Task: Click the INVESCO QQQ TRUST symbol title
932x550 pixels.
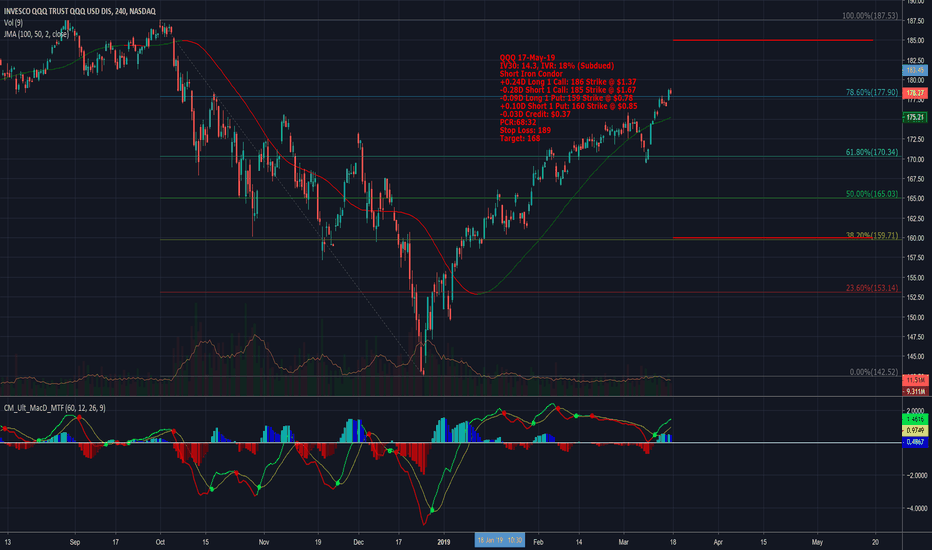Action: coord(80,11)
